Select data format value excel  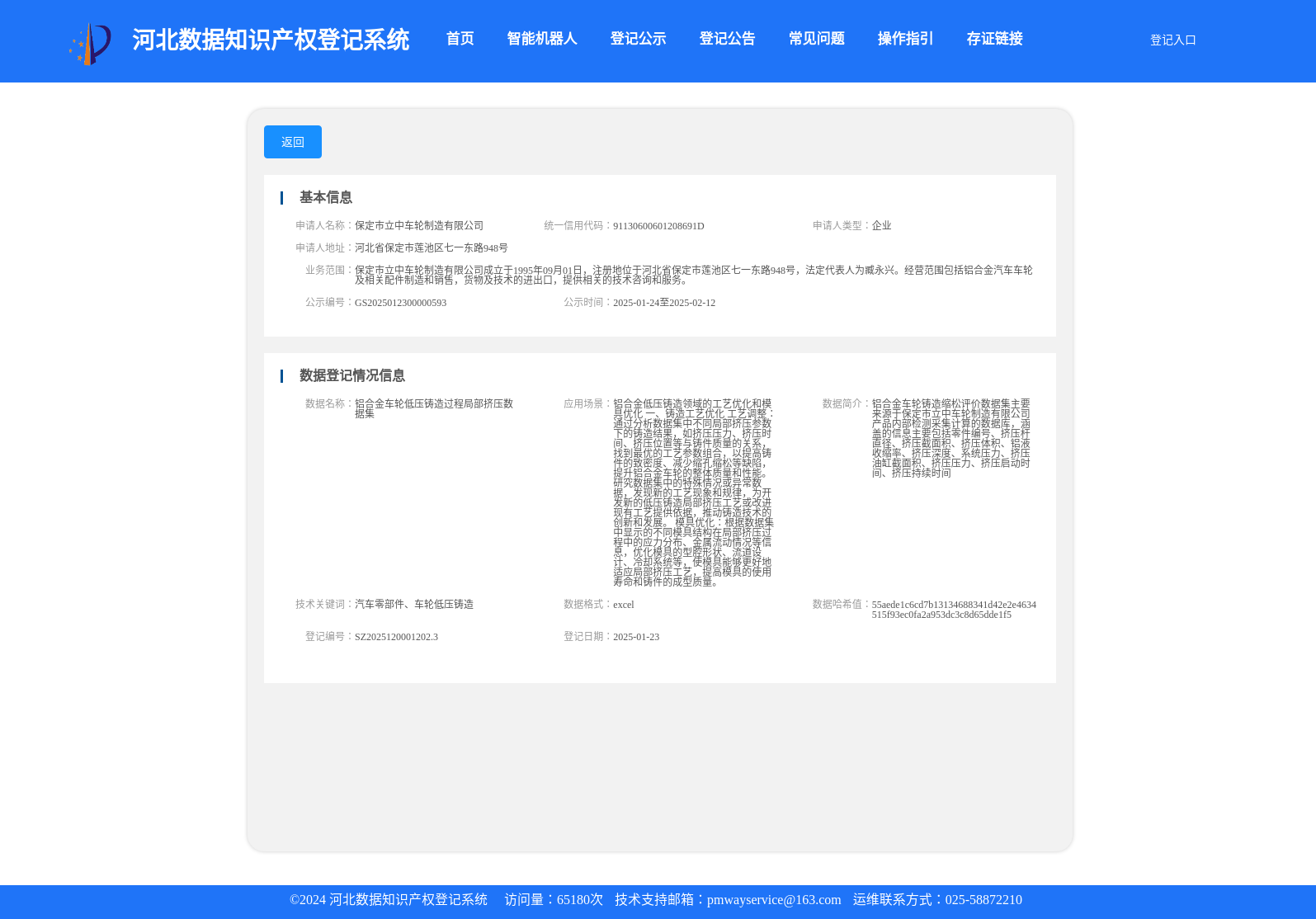point(623,605)
